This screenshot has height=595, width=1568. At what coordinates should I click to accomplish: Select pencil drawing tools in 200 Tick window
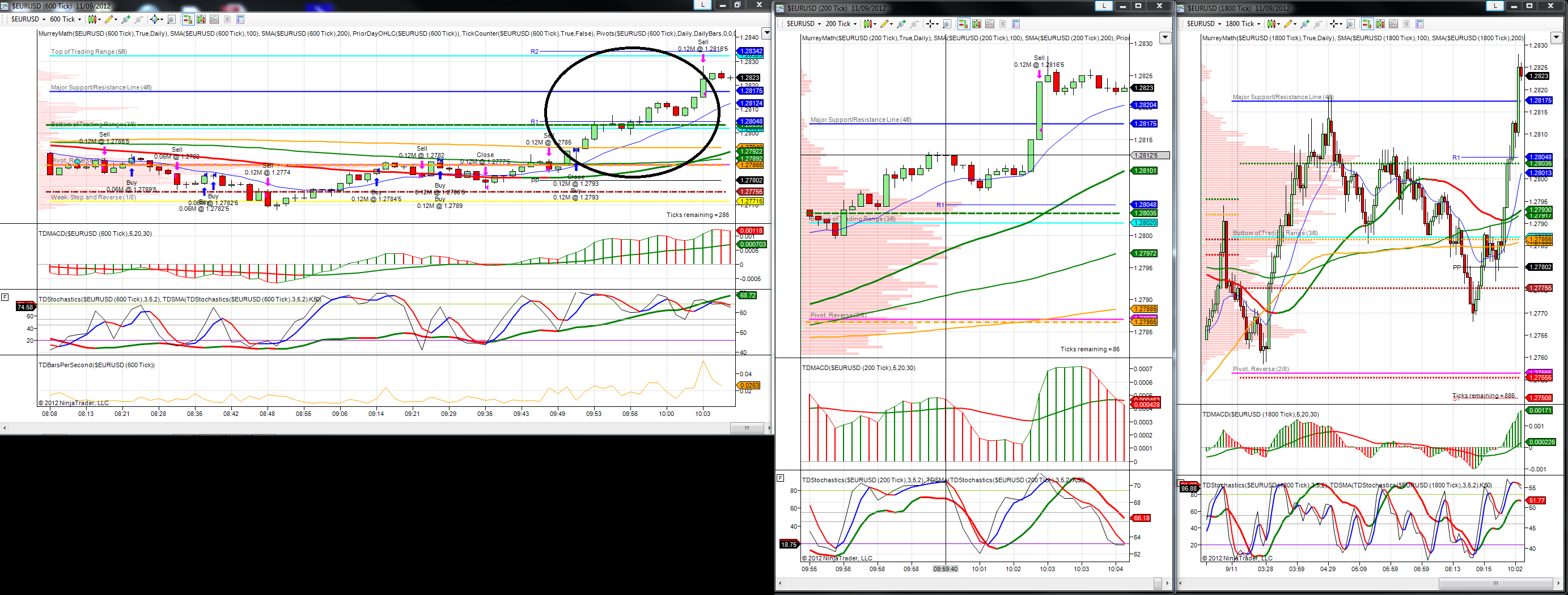886,24
